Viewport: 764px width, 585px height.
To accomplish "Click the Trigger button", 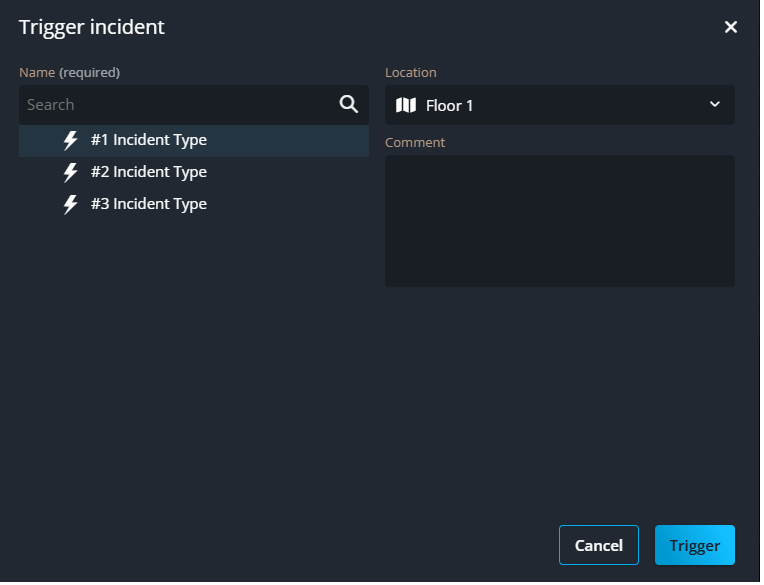I will click(x=696, y=547).
